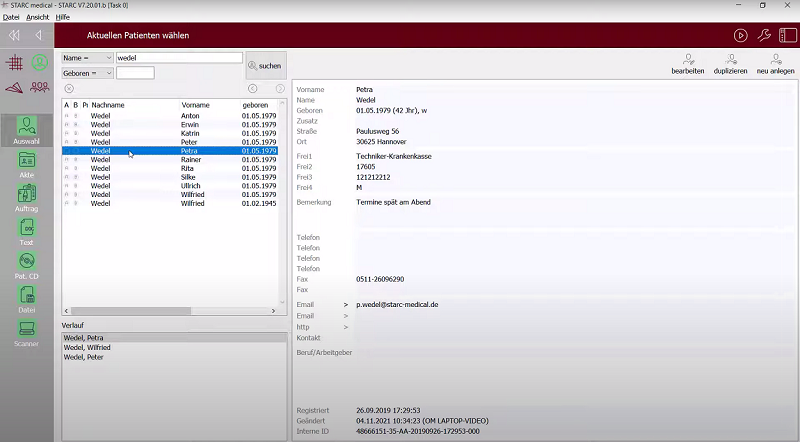Open the Ansicht menu
Image resolution: width=800 pixels, height=442 pixels.
tap(37, 17)
